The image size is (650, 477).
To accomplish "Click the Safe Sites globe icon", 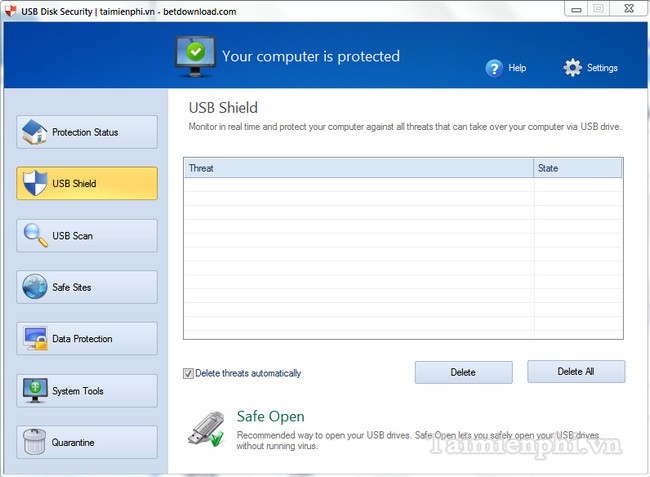I will (x=34, y=286).
